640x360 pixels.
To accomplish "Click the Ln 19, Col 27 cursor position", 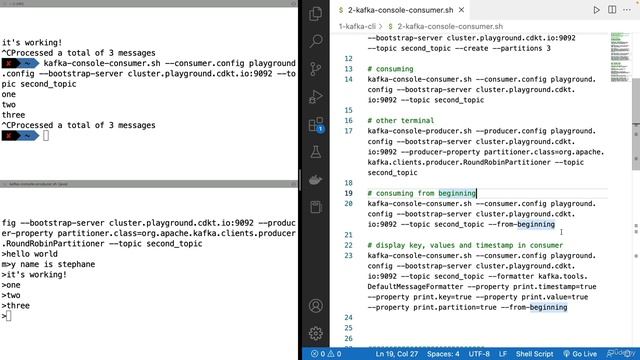I will (397, 354).
